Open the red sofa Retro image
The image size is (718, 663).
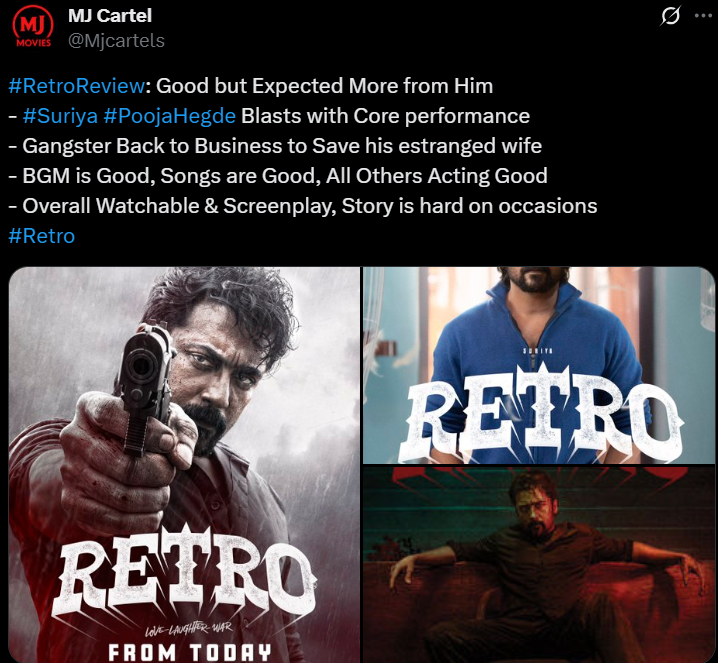click(539, 564)
